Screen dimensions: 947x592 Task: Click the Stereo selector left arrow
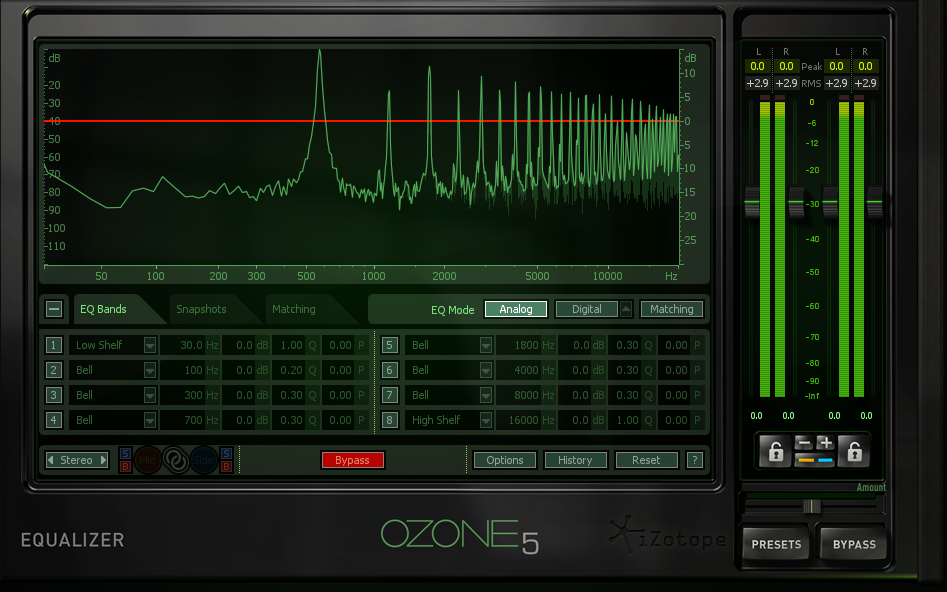coord(51,460)
